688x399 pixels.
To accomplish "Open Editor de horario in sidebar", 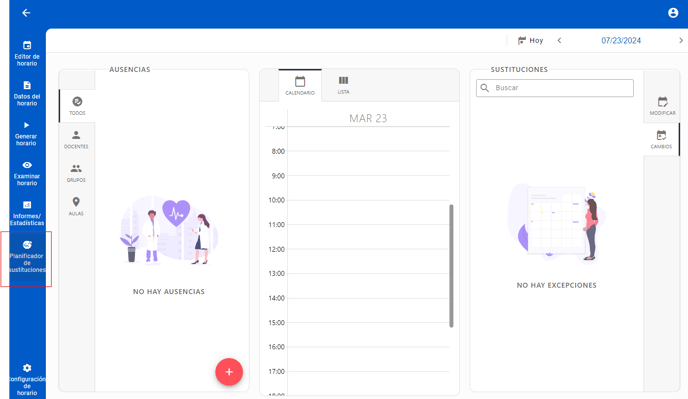I will point(27,54).
